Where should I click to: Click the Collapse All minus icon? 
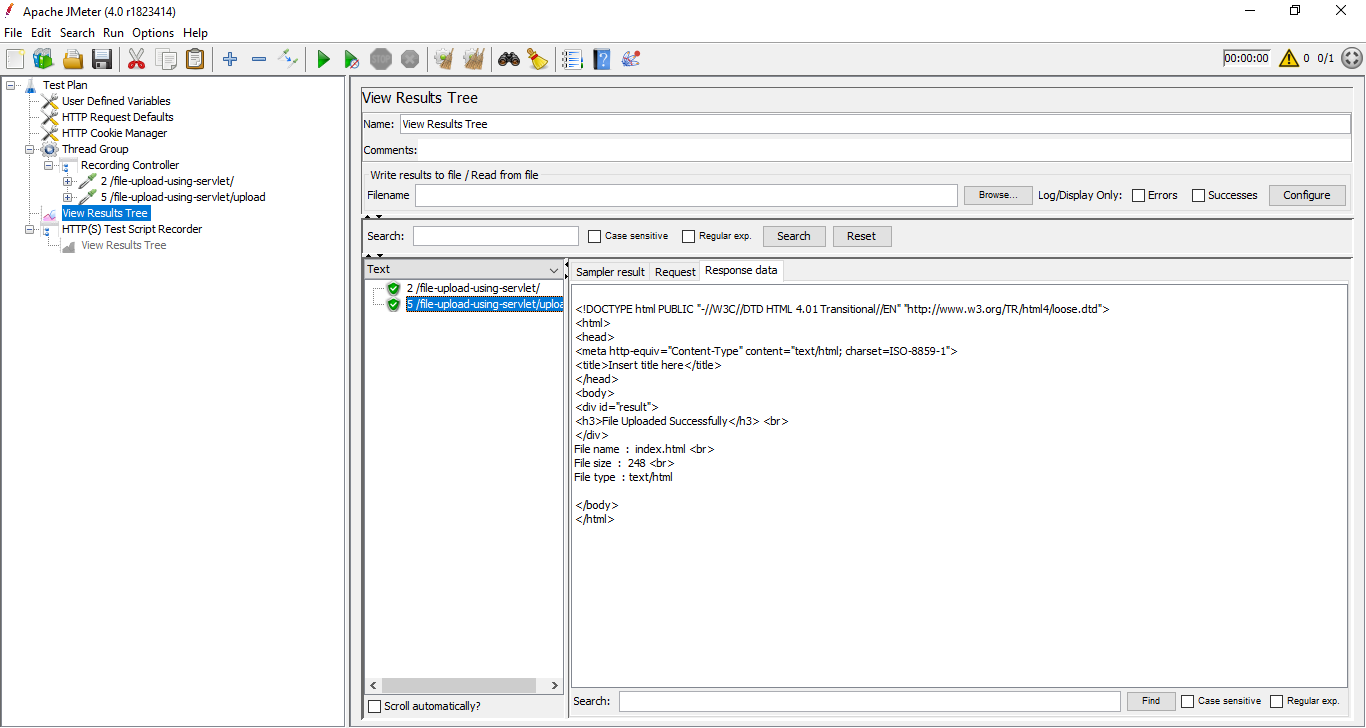(259, 59)
